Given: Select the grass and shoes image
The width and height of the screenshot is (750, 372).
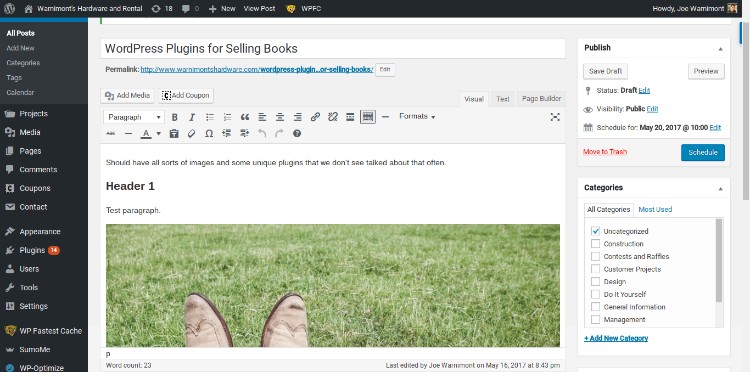Looking at the screenshot, I should 332,285.
